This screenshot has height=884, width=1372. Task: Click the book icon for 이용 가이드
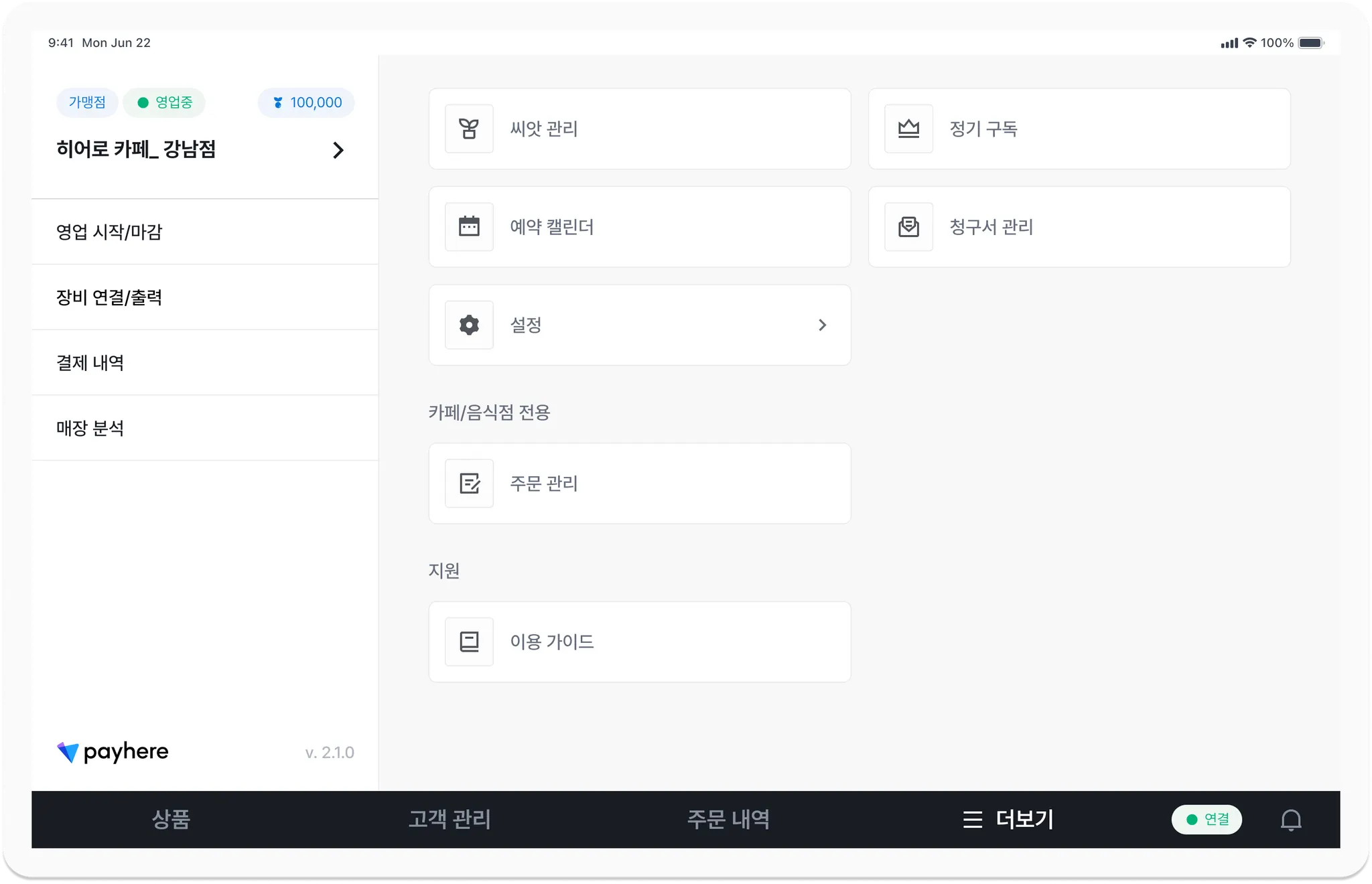(469, 642)
